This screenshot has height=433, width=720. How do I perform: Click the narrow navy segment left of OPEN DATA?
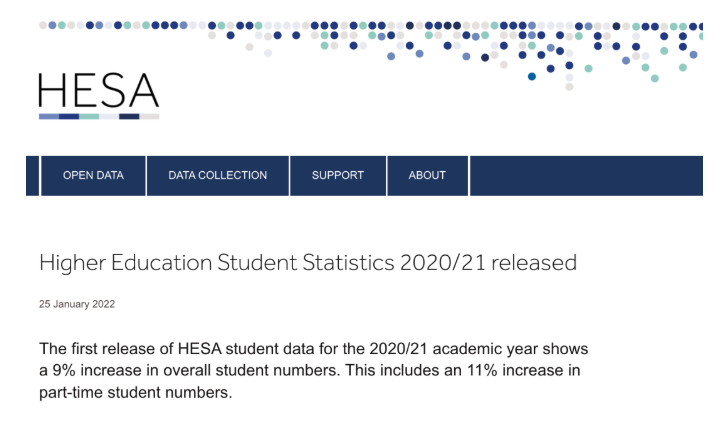[32, 175]
